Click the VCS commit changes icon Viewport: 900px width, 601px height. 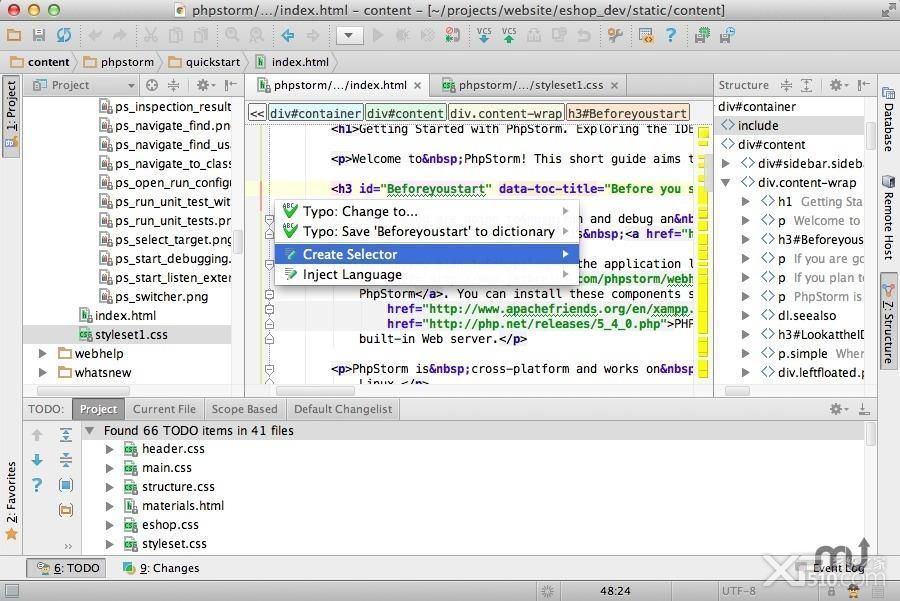coord(509,36)
